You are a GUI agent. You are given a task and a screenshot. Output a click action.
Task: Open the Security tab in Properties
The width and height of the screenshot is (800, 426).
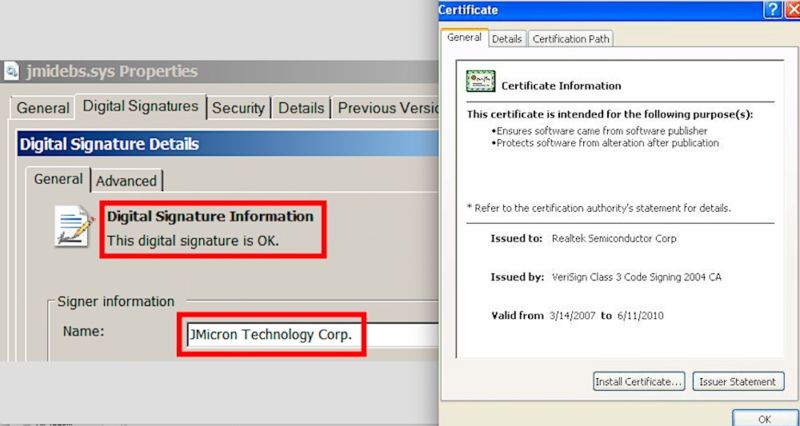(x=238, y=108)
